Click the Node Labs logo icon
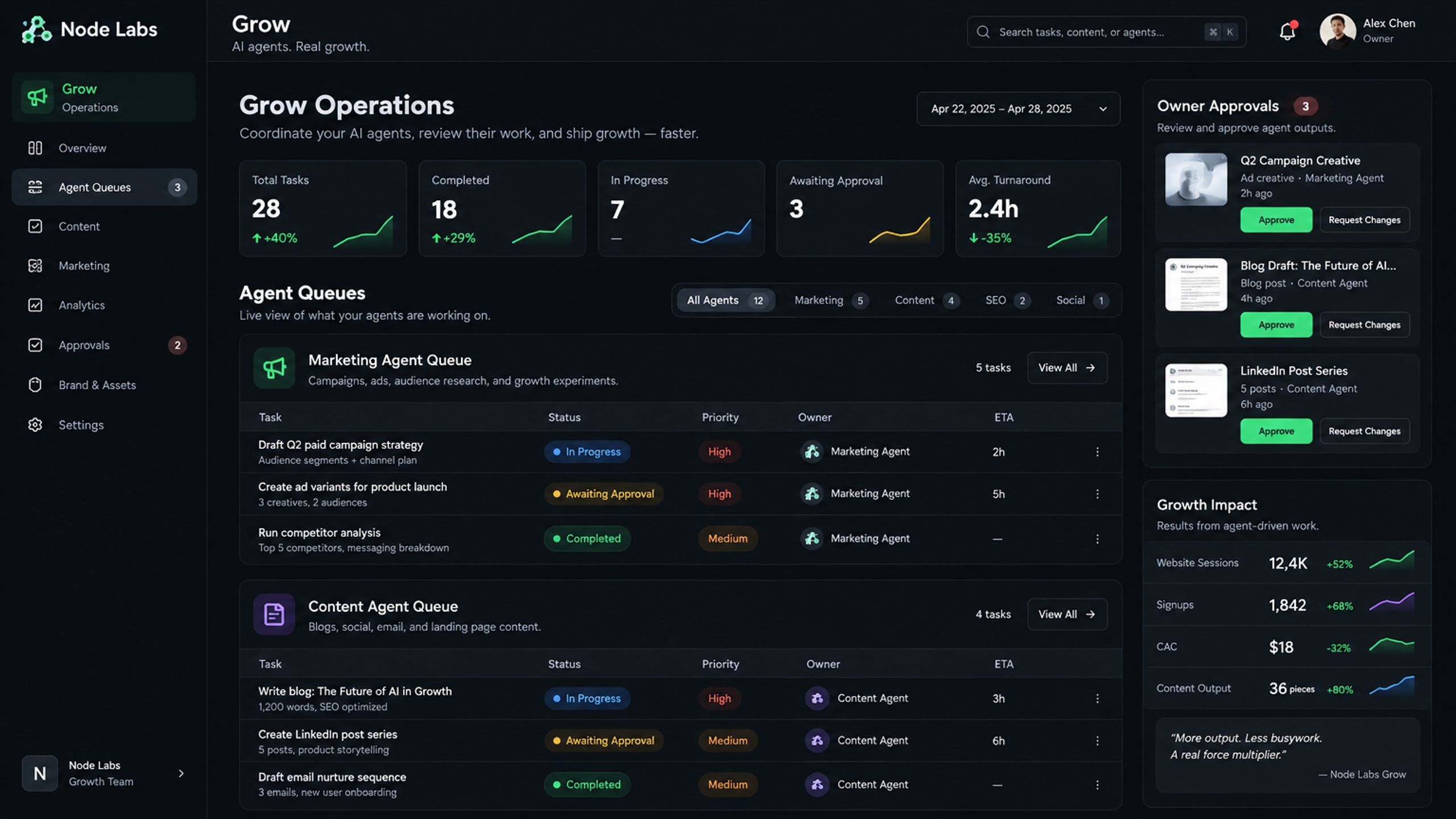Viewport: 1456px width, 819px height. pyautogui.click(x=36, y=30)
